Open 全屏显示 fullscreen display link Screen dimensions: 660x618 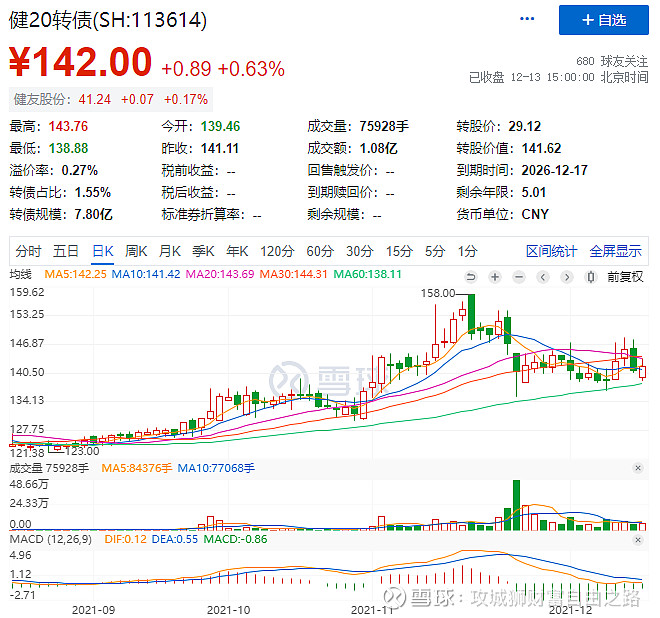tap(615, 251)
